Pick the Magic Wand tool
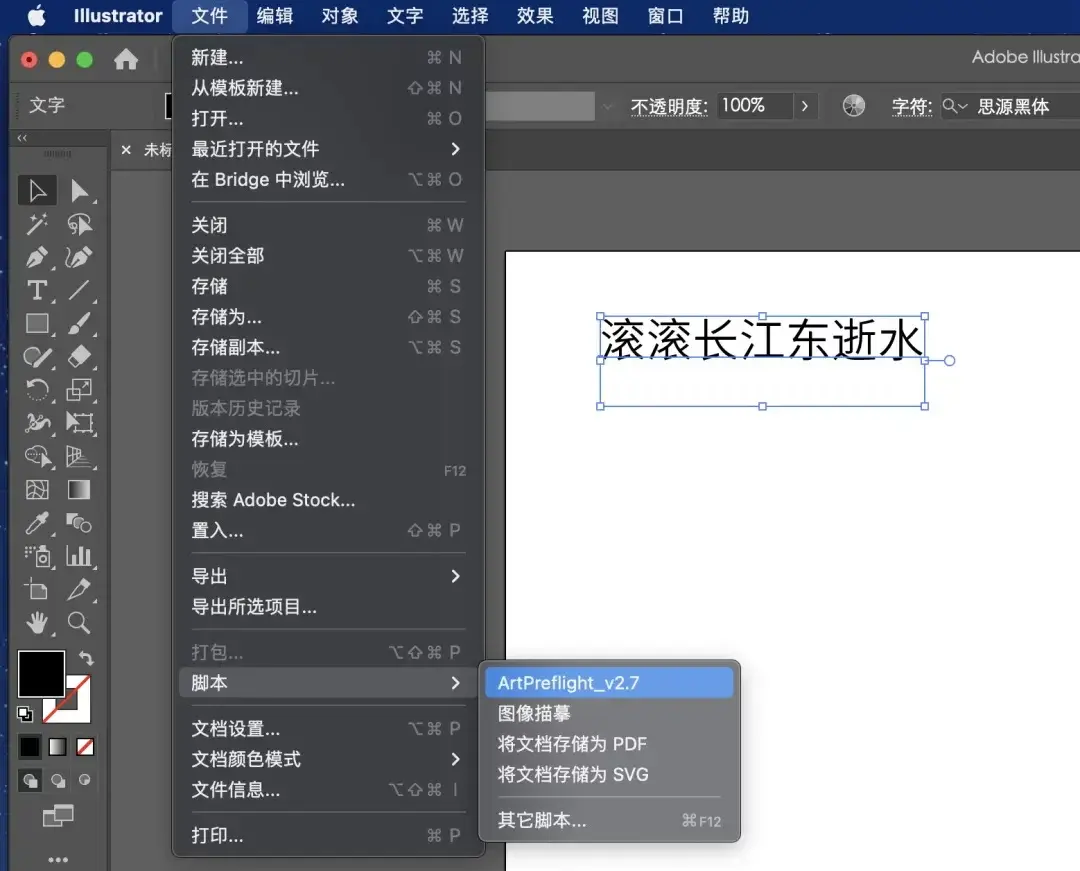 tap(37, 224)
